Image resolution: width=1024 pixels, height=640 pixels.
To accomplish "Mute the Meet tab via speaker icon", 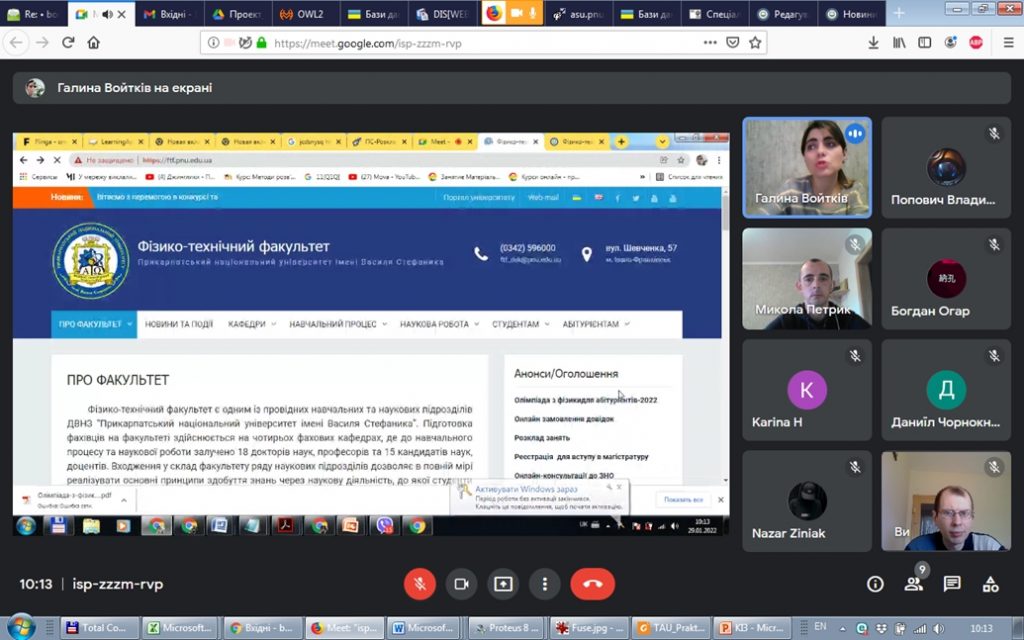I will coord(105,14).
